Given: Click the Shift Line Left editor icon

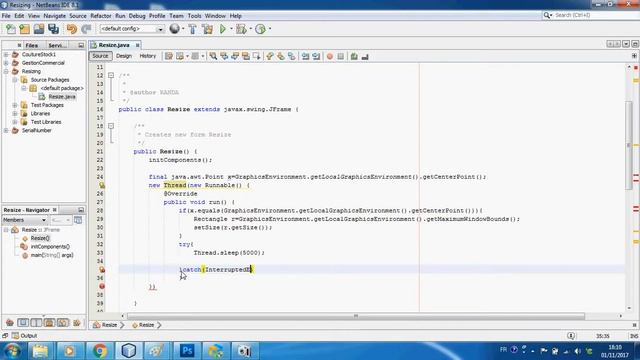Looking at the screenshot, I should (x=305, y=56).
